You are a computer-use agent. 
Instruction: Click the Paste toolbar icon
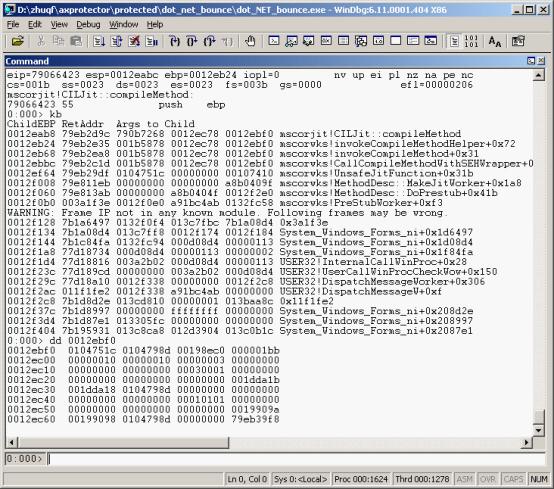click(x=76, y=41)
